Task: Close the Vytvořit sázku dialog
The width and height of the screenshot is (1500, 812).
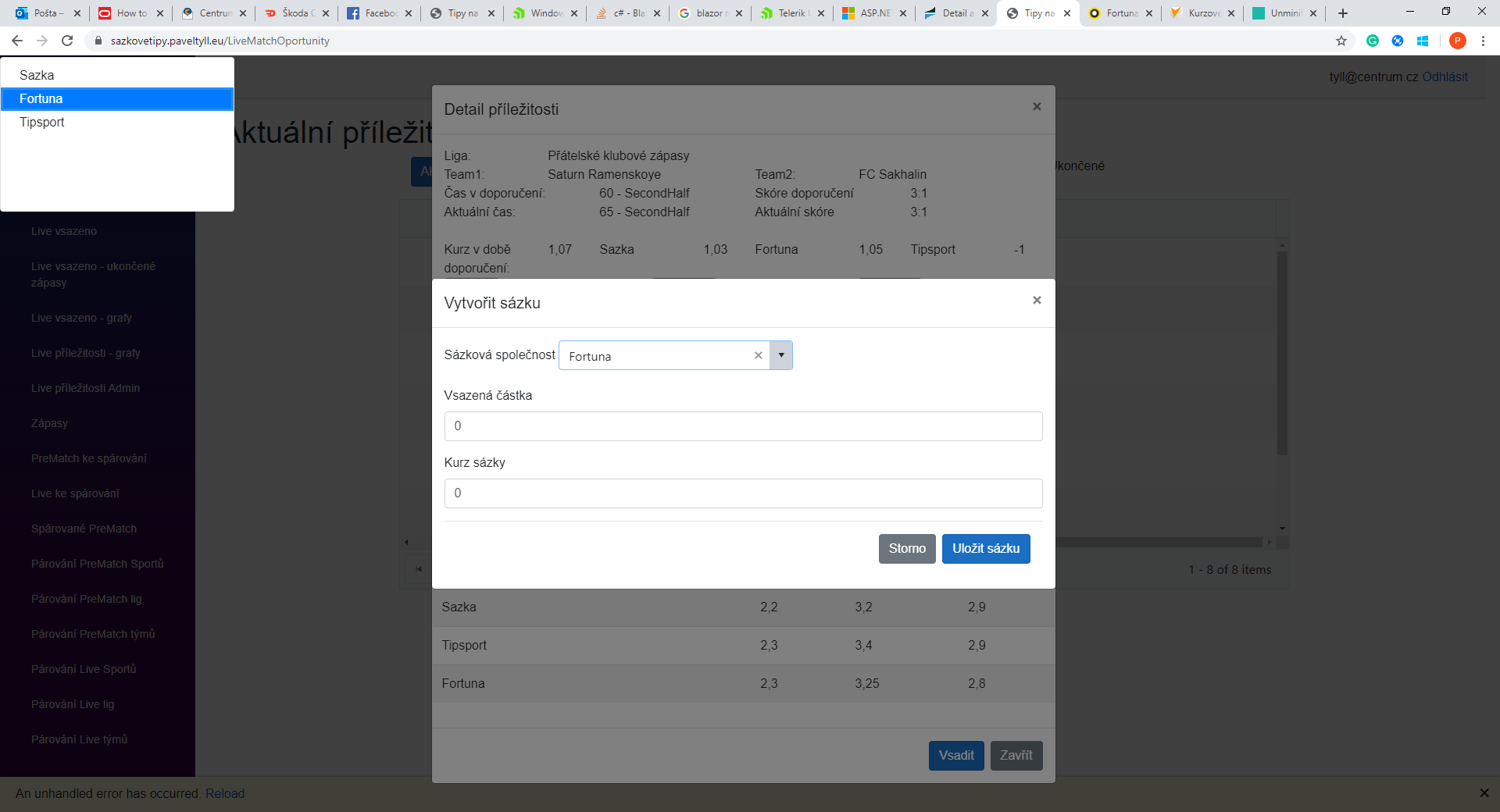Action: [1037, 300]
